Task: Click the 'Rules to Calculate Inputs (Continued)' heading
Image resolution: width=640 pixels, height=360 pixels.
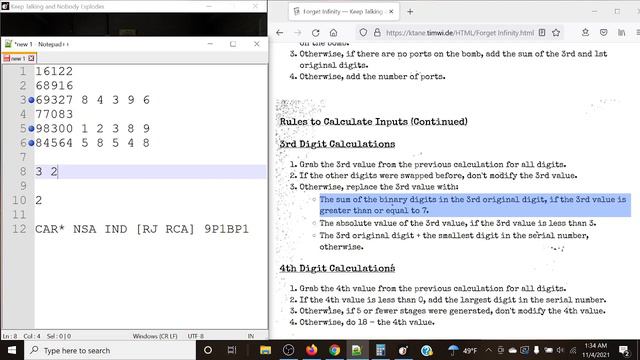Action: coord(373,122)
